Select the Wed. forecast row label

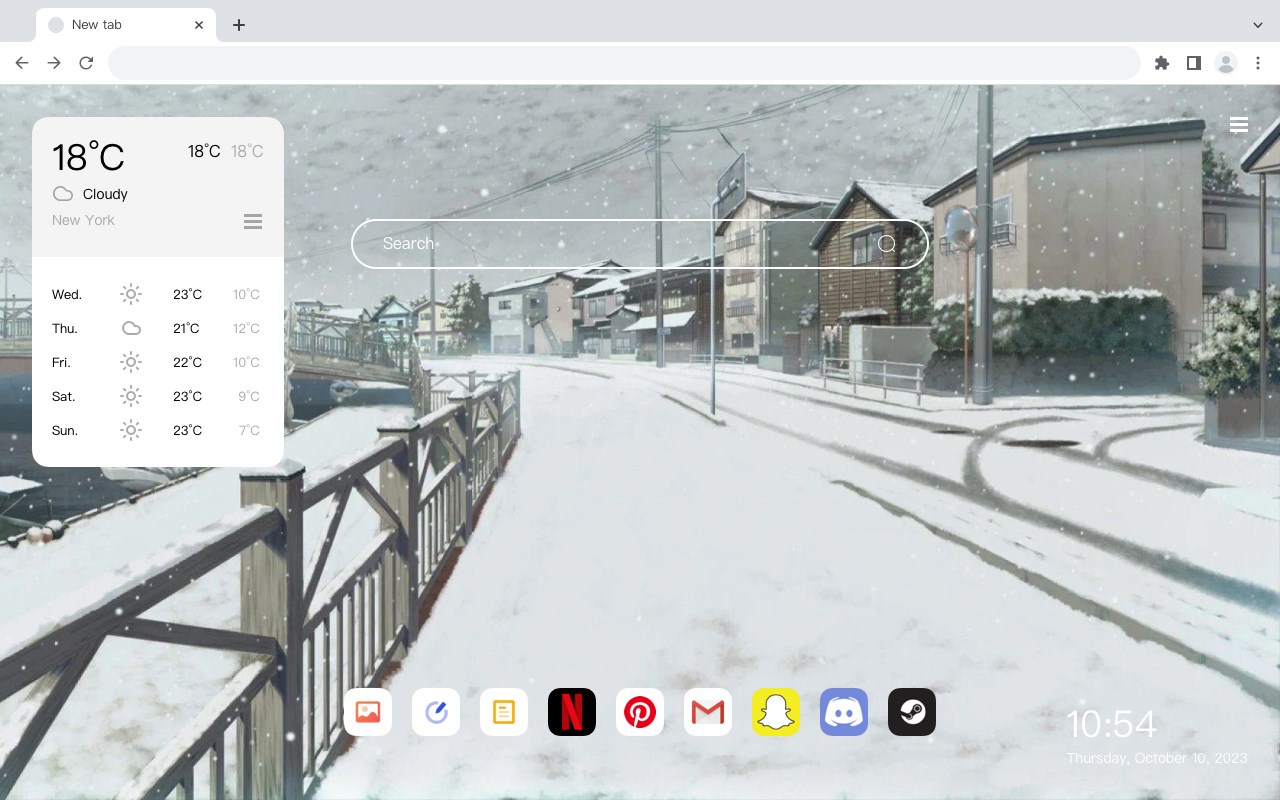point(67,294)
